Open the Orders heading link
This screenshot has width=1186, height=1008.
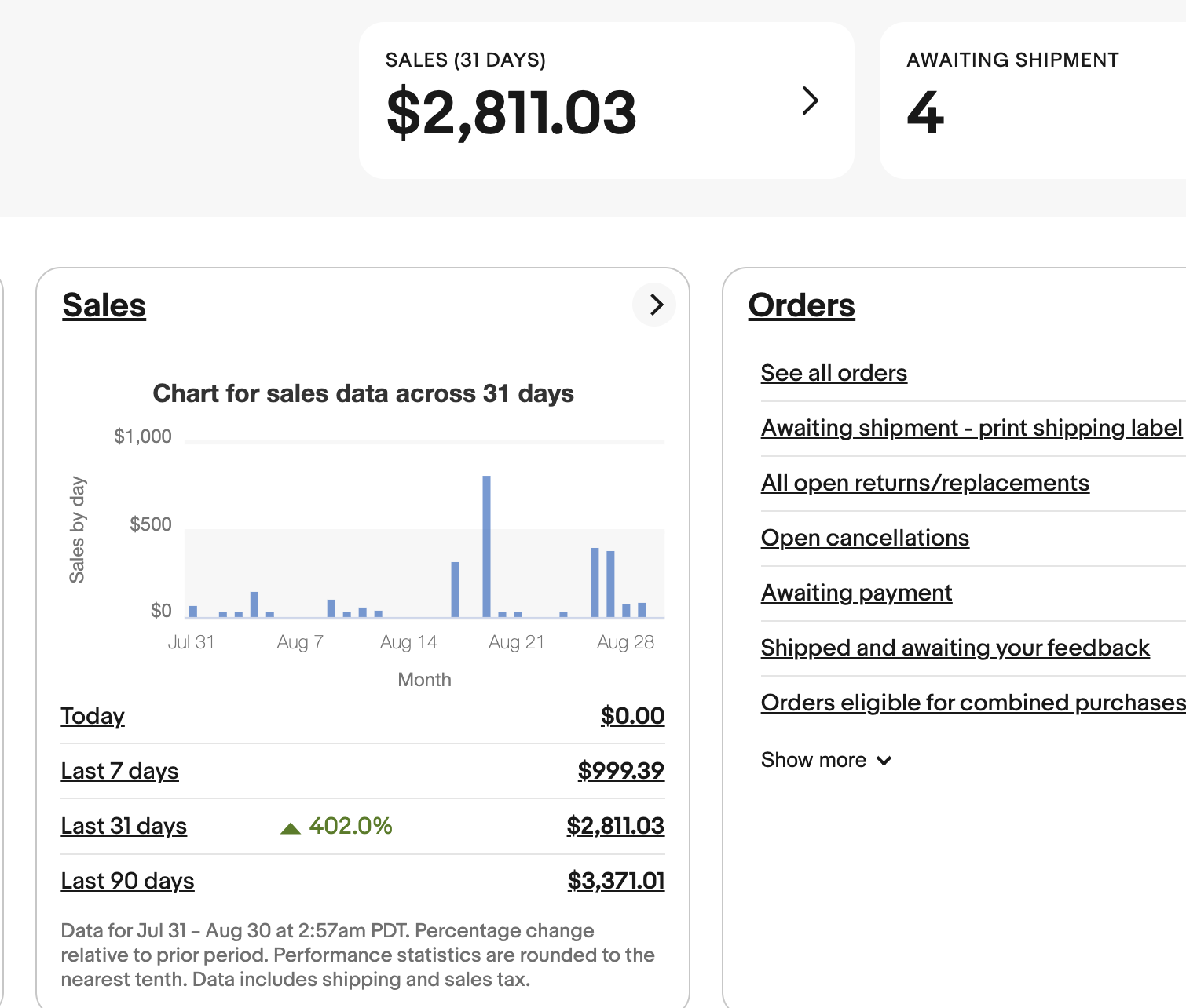801,305
